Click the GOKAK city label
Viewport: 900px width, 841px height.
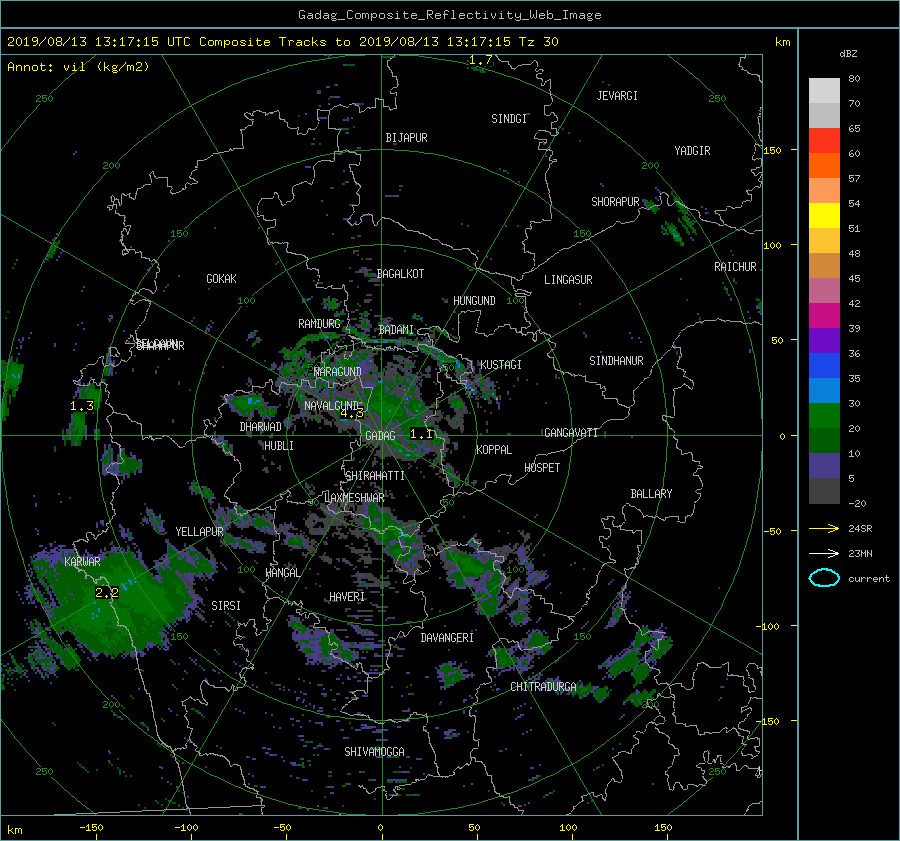[x=221, y=279]
